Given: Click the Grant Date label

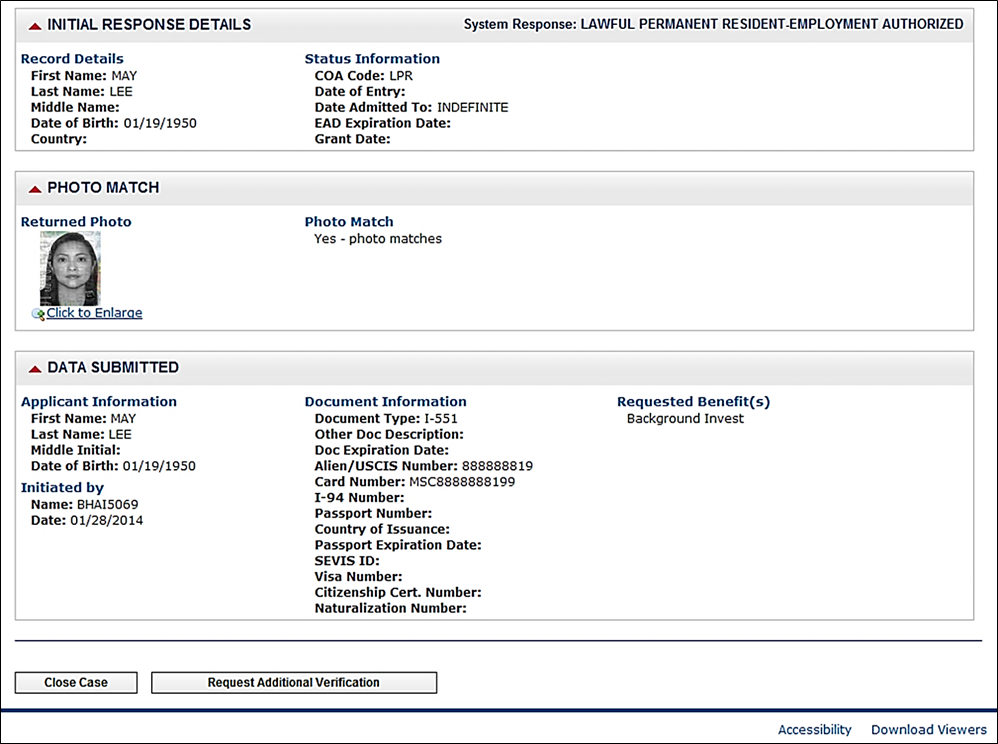Looking at the screenshot, I should (353, 139).
